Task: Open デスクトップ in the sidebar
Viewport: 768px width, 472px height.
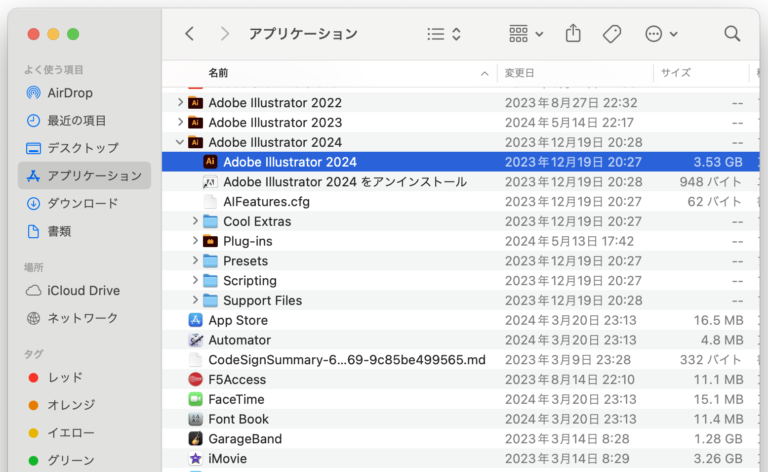Action: click(84, 148)
